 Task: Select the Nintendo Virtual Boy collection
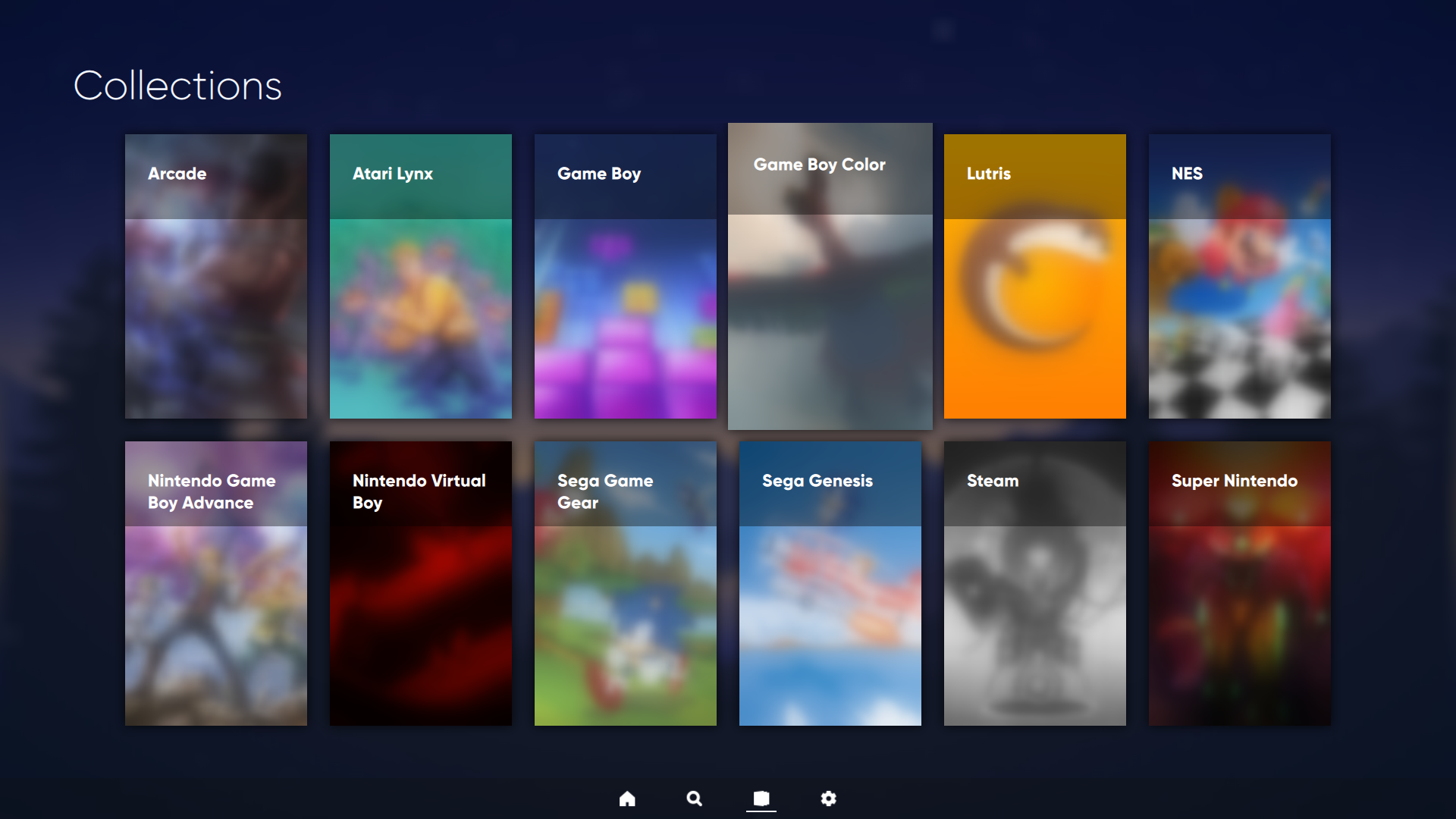point(420,584)
